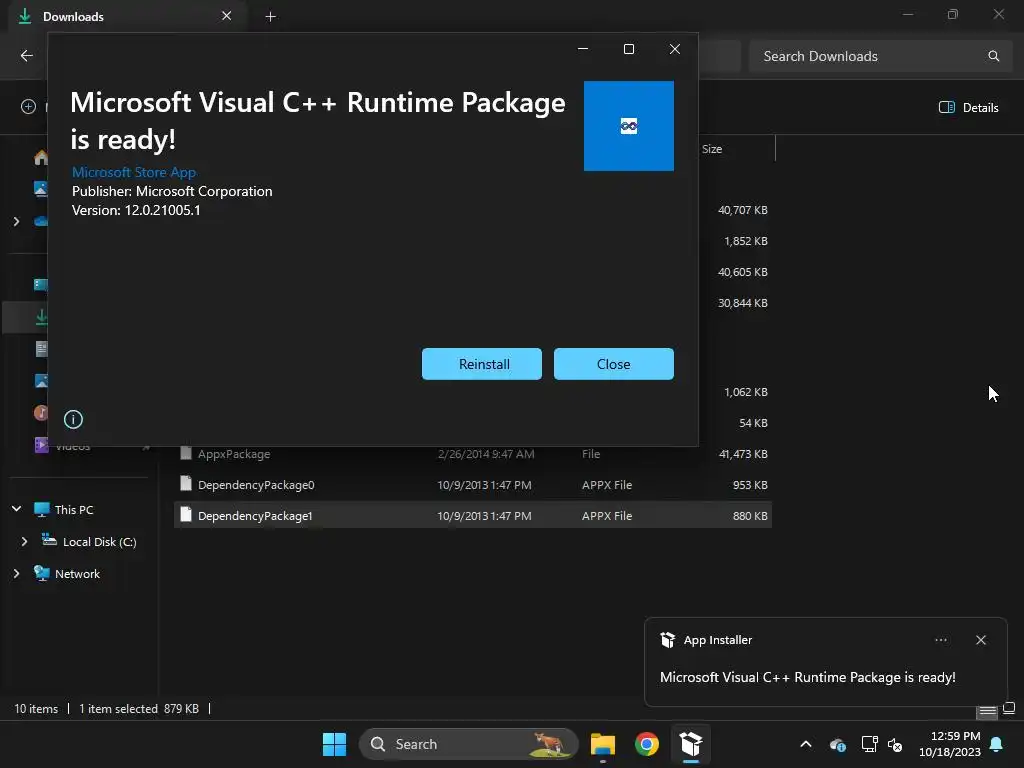Click the Home icon in the sidebar
Viewport: 1024px width, 768px height.
coord(40,157)
